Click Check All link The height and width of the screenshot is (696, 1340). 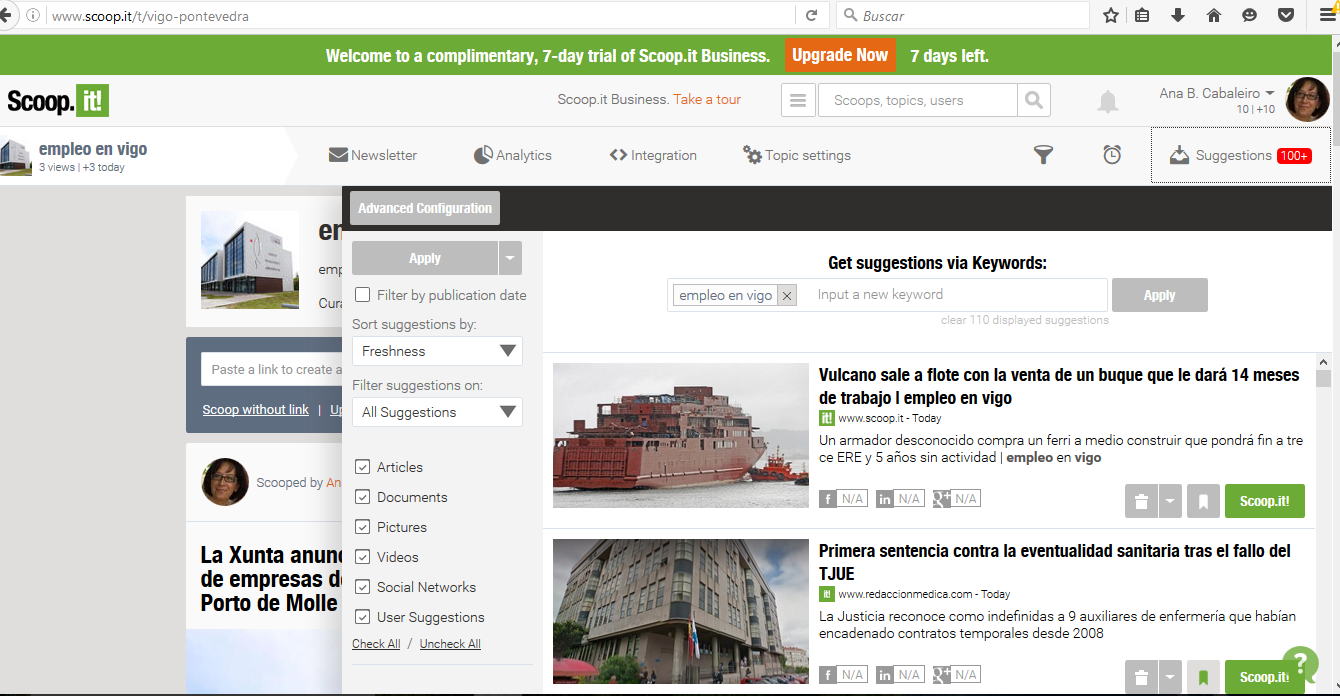click(x=376, y=644)
